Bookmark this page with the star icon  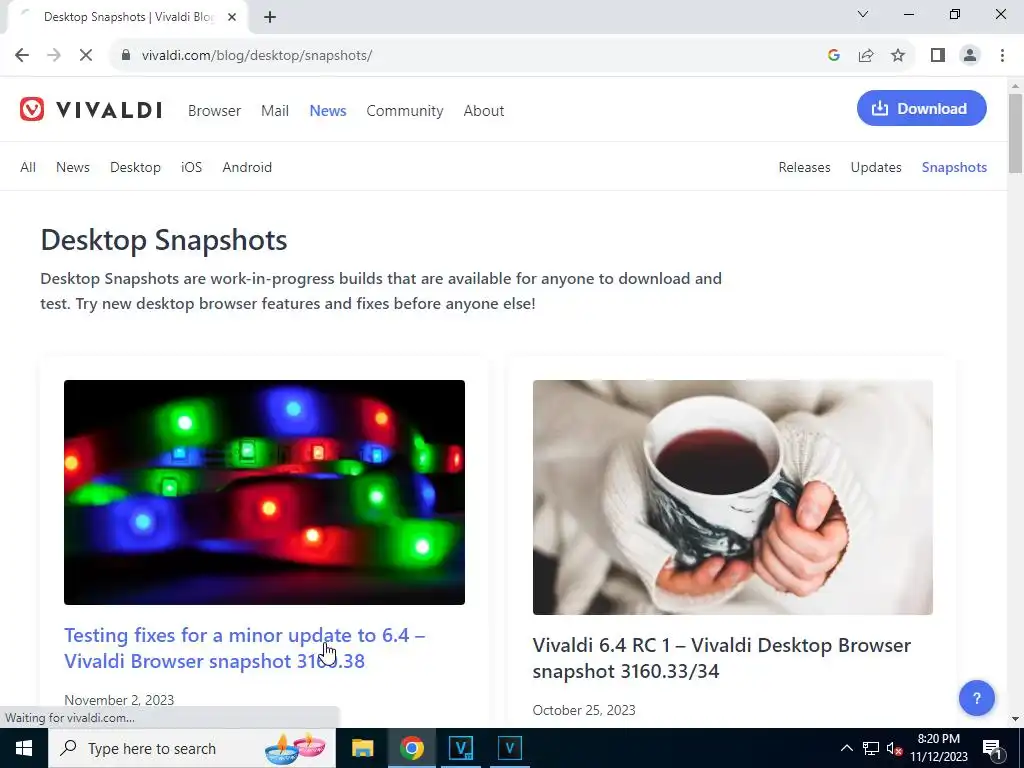[x=898, y=56]
